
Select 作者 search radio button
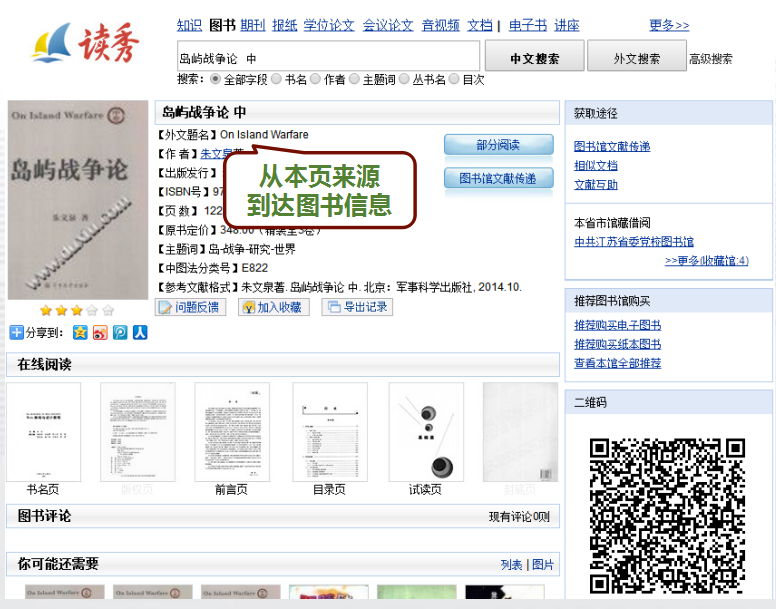pyautogui.click(x=315, y=79)
